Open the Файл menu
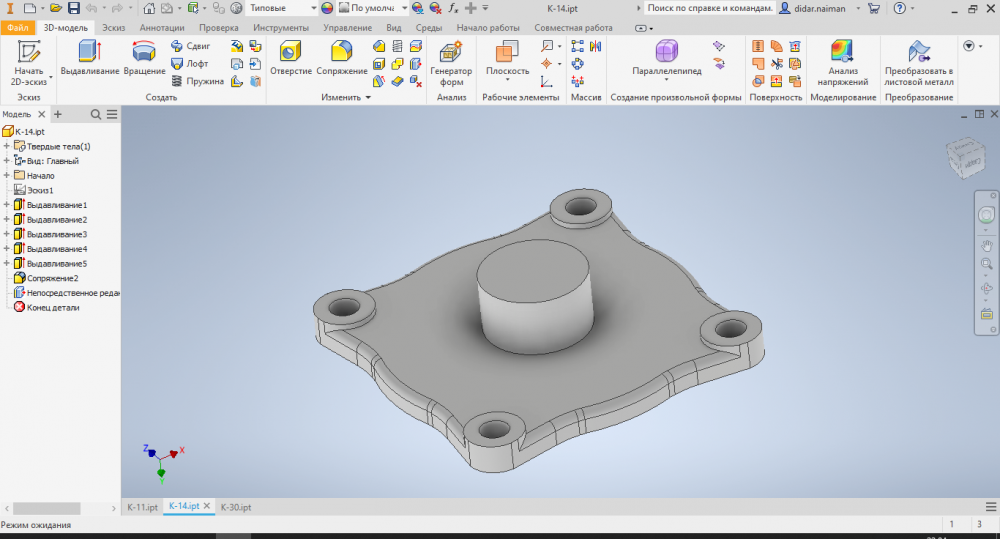 pyautogui.click(x=17, y=28)
